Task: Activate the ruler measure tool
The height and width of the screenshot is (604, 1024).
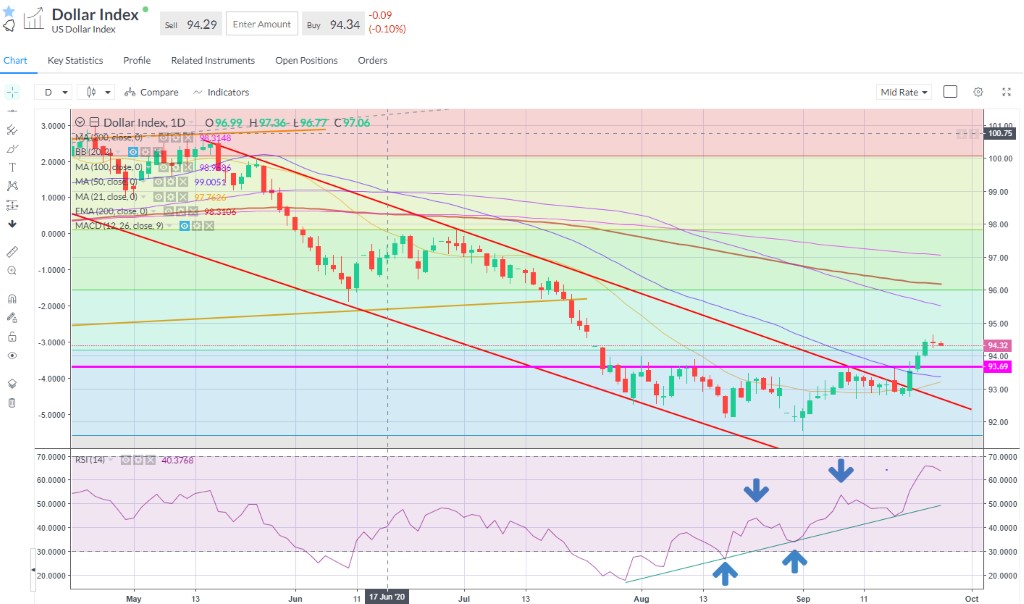Action: [12, 252]
